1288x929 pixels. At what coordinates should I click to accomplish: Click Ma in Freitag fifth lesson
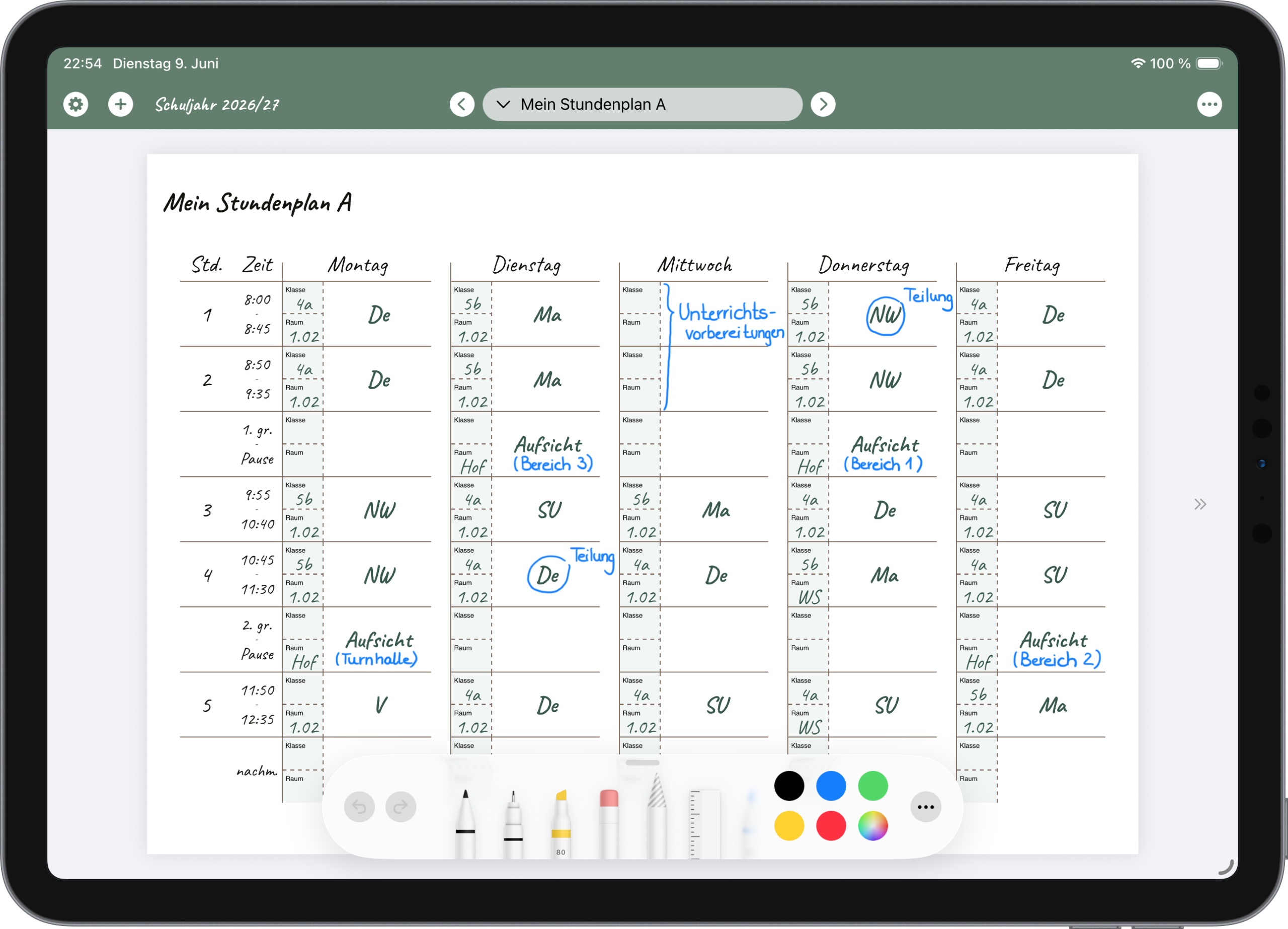click(1054, 706)
